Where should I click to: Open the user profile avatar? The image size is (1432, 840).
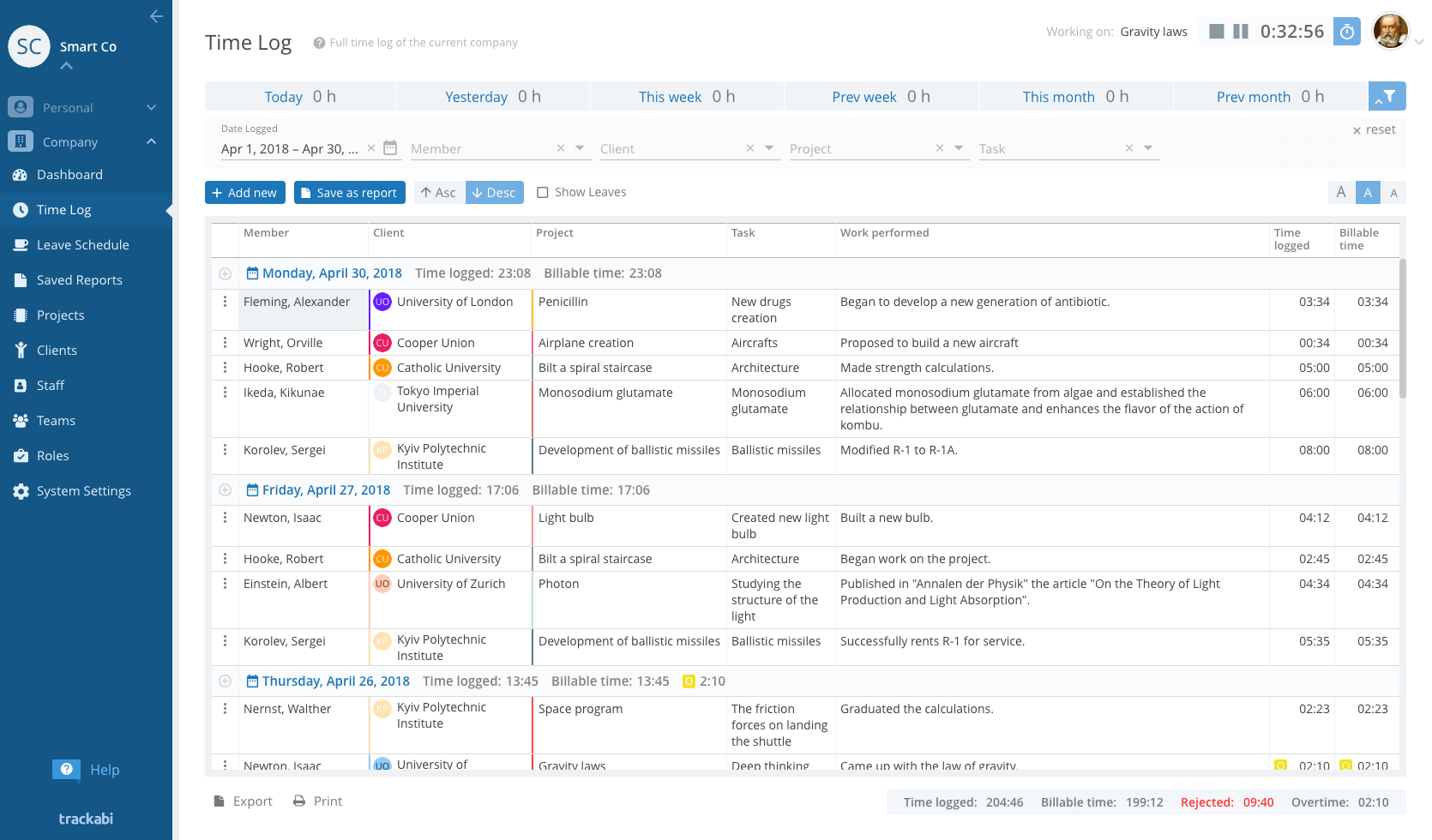click(x=1391, y=32)
